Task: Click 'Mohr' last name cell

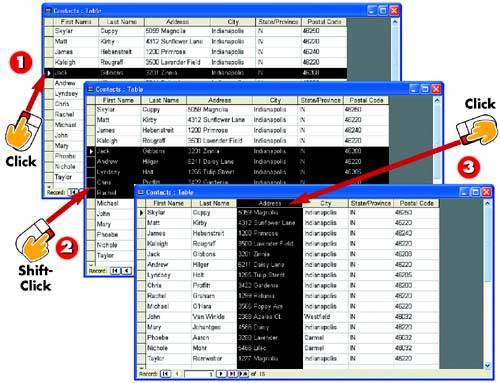Action: pyautogui.click(x=214, y=348)
